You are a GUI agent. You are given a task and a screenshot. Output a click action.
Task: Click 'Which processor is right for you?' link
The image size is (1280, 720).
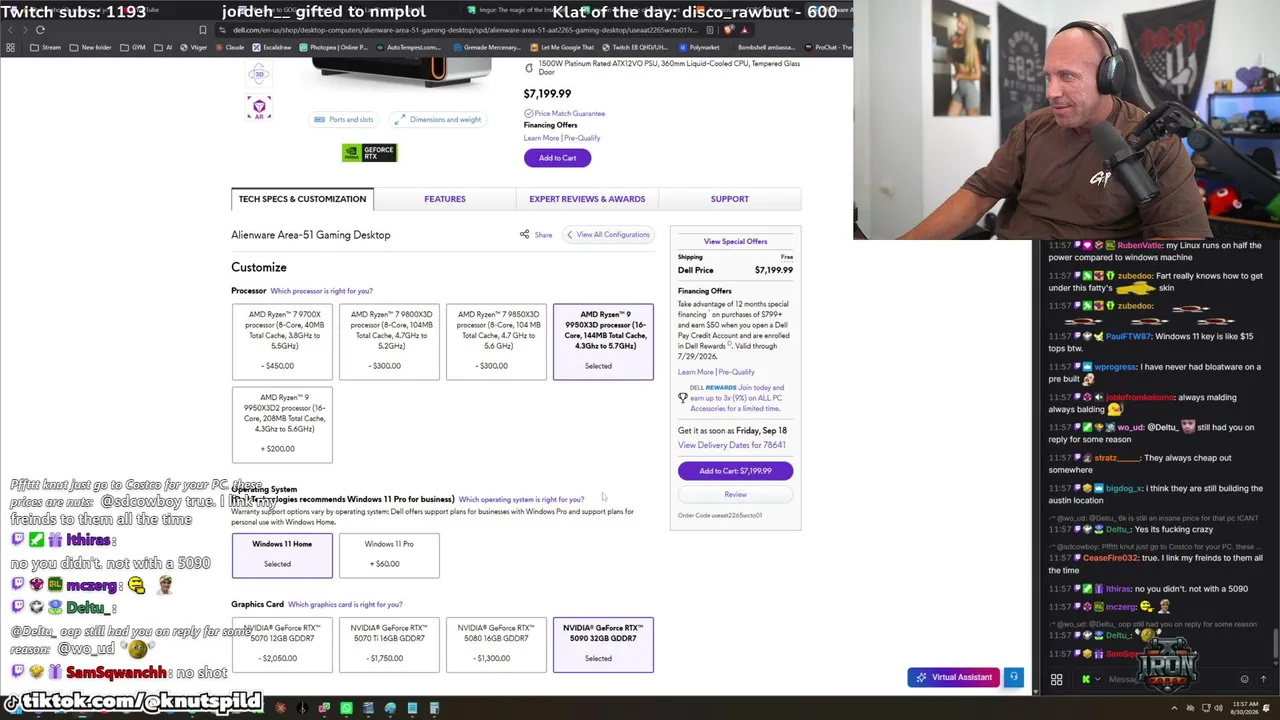[321, 291]
